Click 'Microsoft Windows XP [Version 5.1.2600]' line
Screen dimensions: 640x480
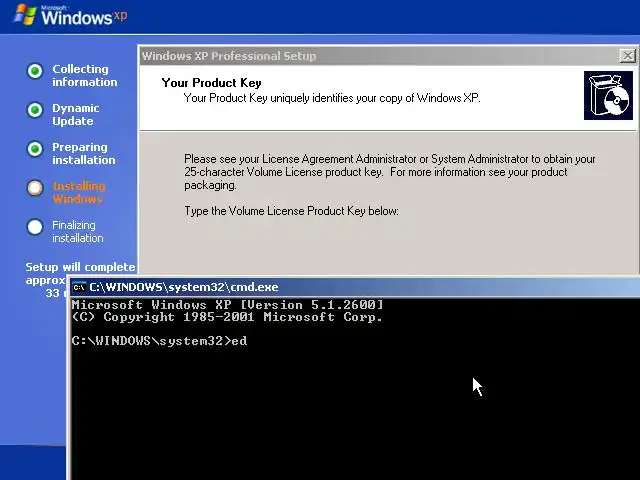pyautogui.click(x=227, y=305)
